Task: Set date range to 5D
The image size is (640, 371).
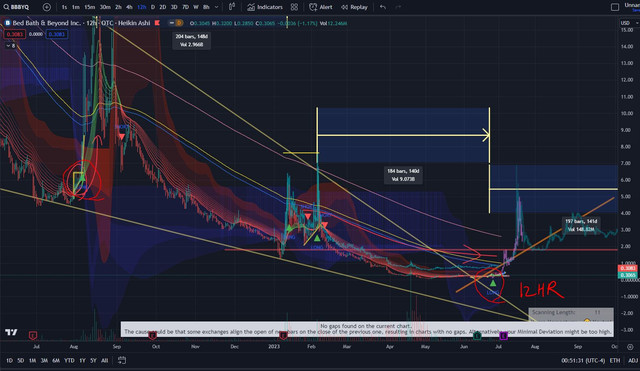Action: [x=20, y=360]
